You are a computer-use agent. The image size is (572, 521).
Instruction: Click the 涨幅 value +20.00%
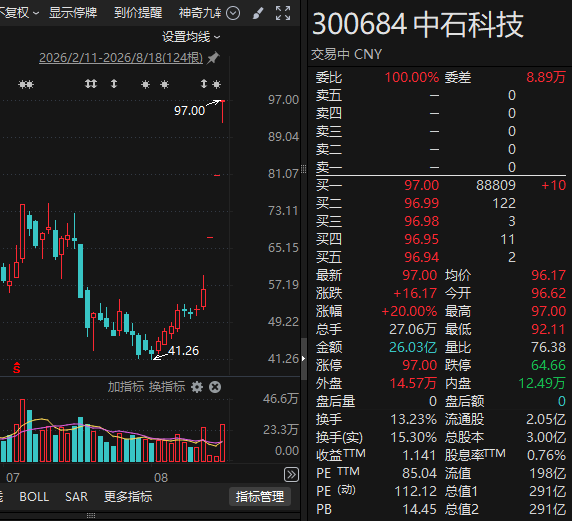click(x=409, y=311)
